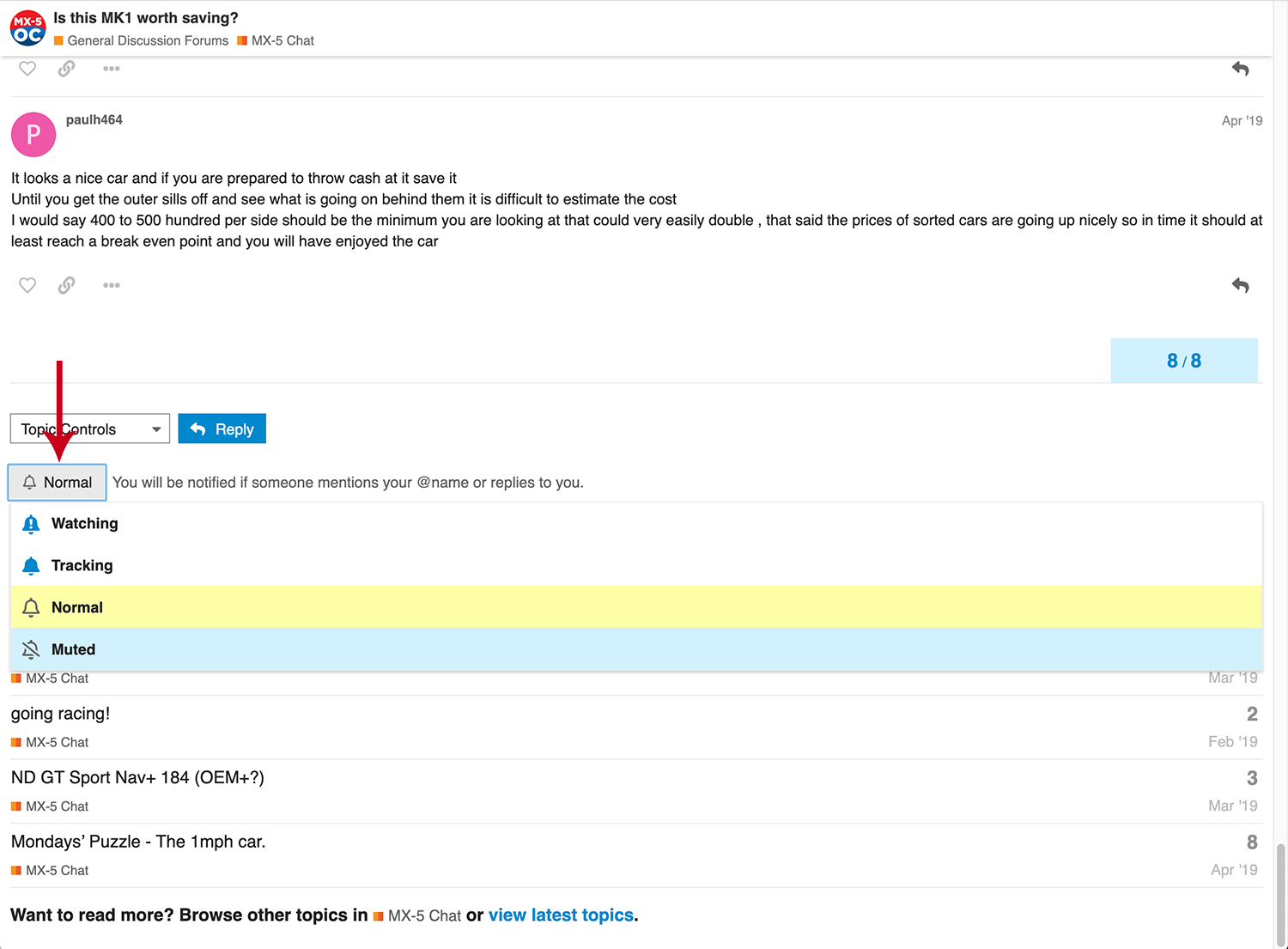
Task: Select Tracking notification level
Action: 82,566
